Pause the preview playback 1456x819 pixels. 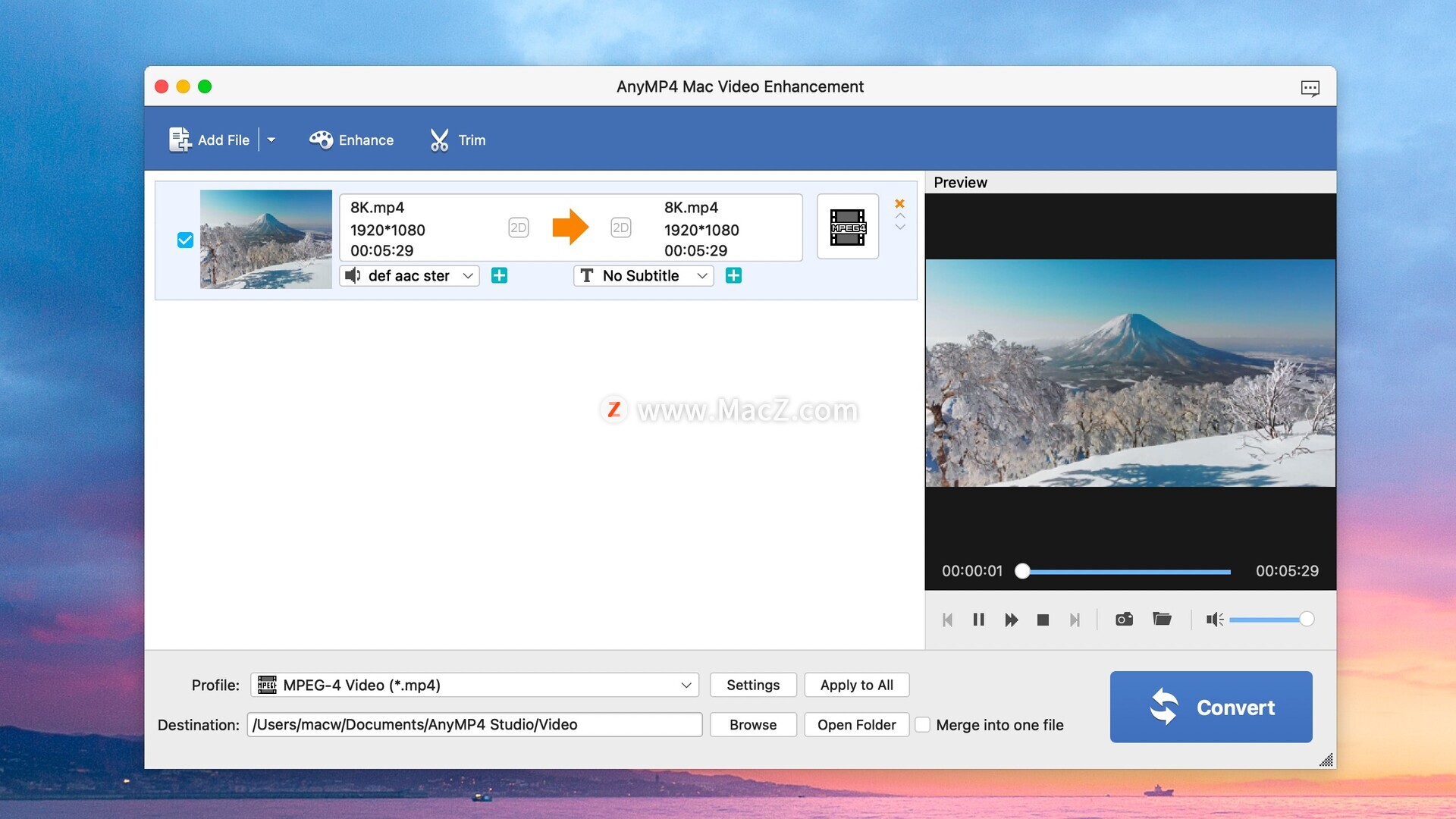978,620
